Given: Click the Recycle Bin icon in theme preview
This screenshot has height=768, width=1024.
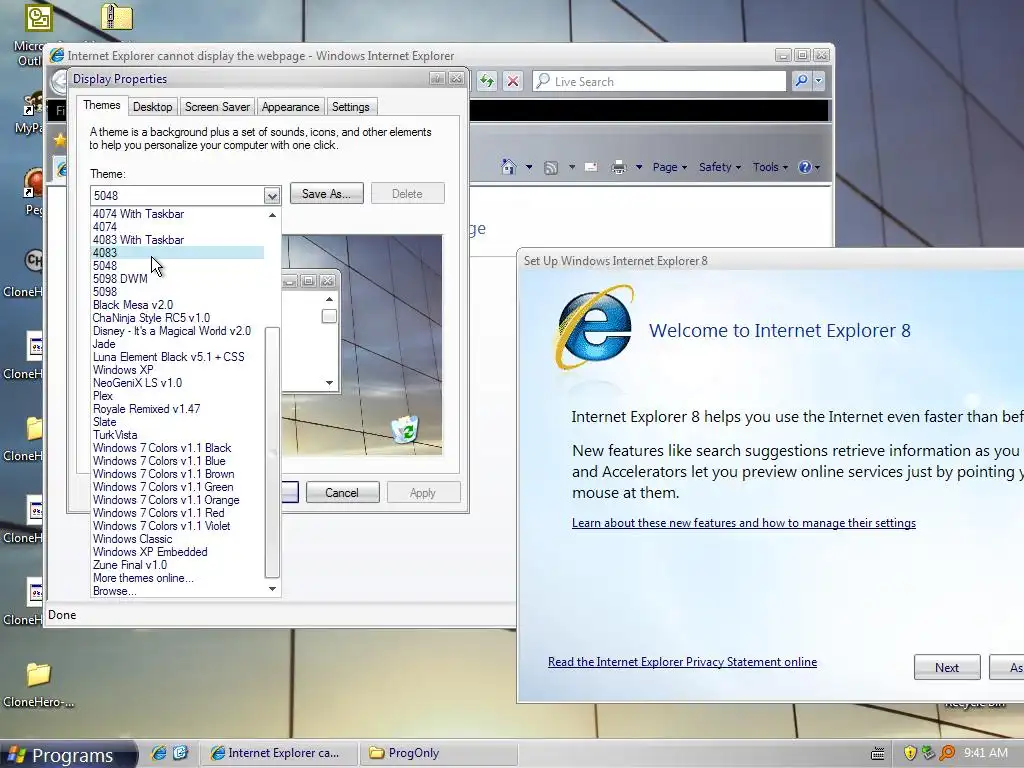Looking at the screenshot, I should point(405,429).
